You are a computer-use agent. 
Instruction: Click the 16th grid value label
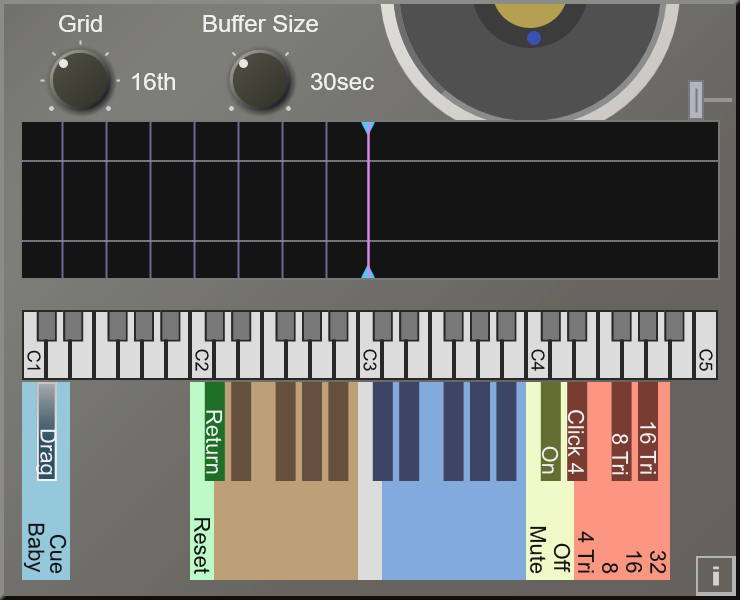[153, 82]
